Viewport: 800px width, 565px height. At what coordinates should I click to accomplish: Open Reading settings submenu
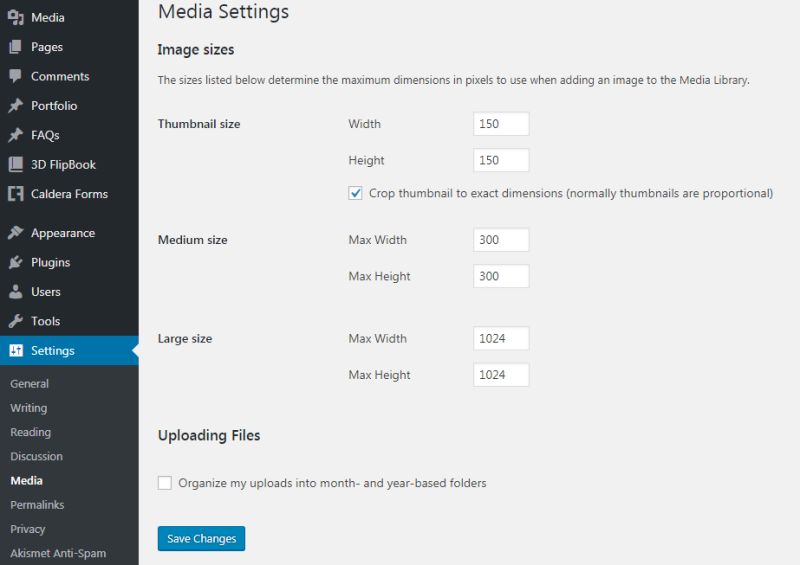tap(30, 432)
